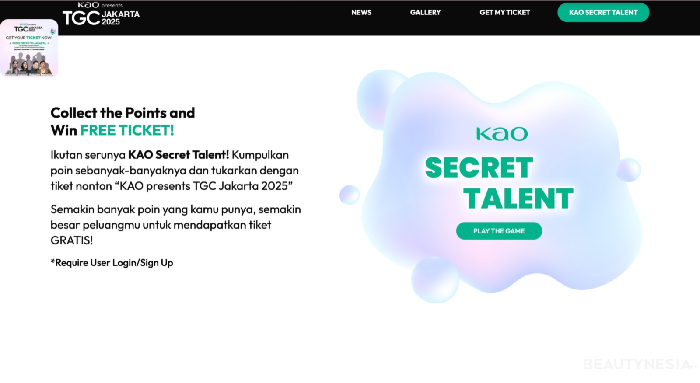Click the word GRATIS! in the paragraph

[x=71, y=240]
